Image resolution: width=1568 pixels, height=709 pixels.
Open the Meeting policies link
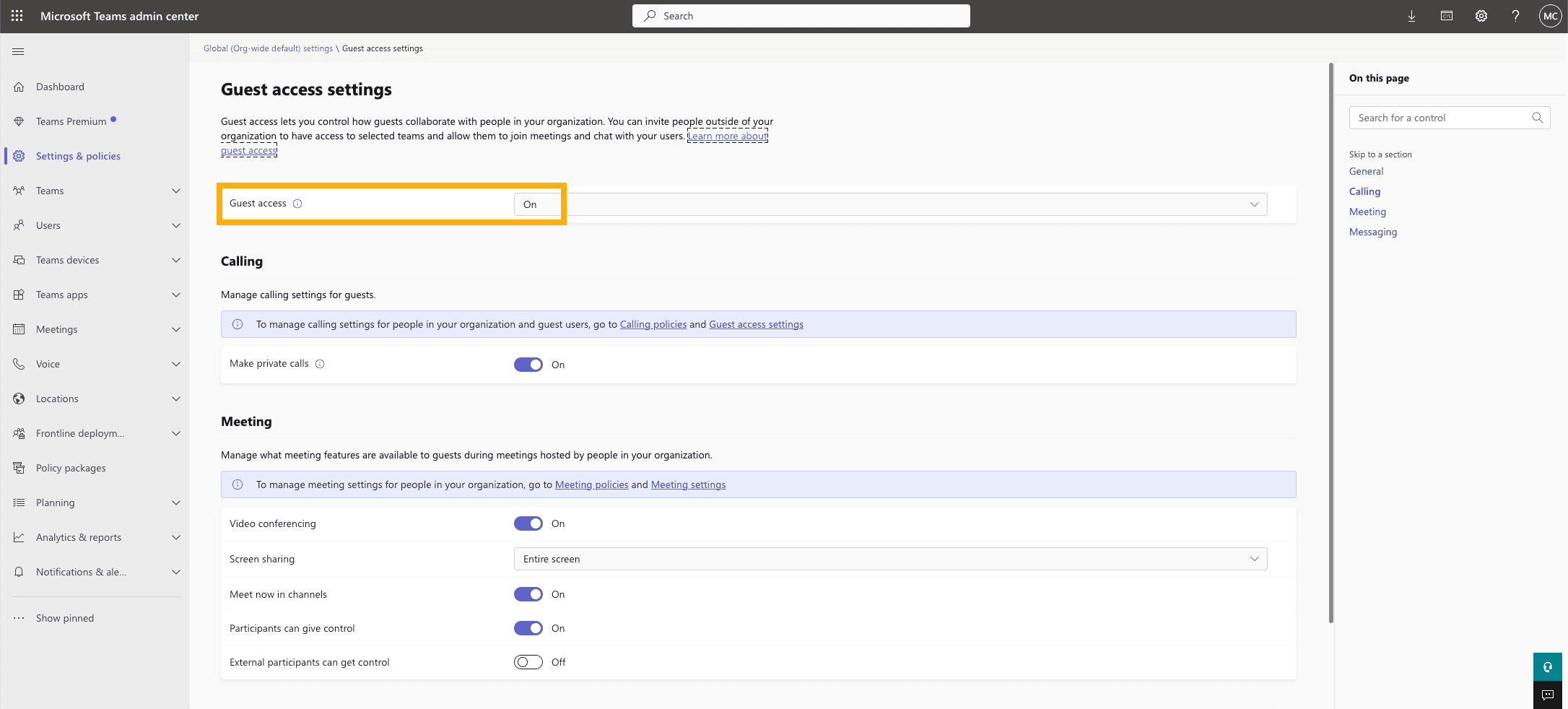click(591, 484)
